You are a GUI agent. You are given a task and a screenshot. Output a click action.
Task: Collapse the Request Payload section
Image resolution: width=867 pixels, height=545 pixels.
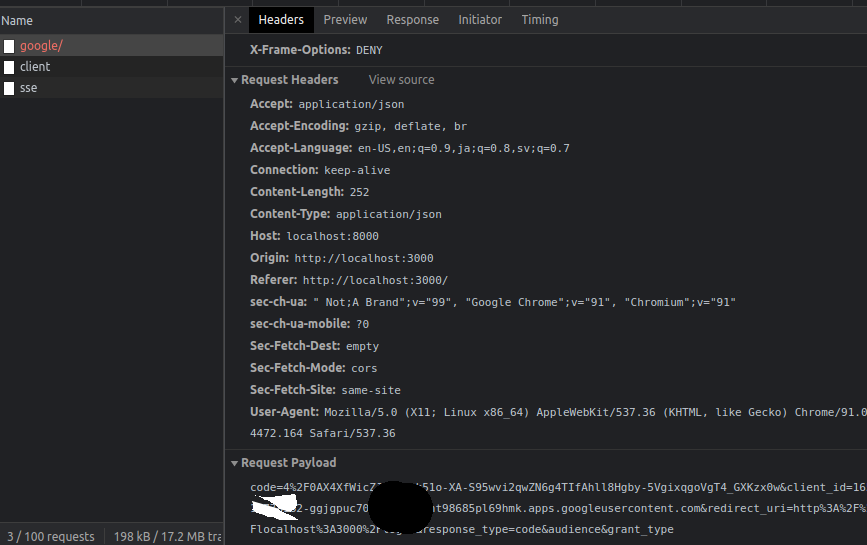(235, 463)
